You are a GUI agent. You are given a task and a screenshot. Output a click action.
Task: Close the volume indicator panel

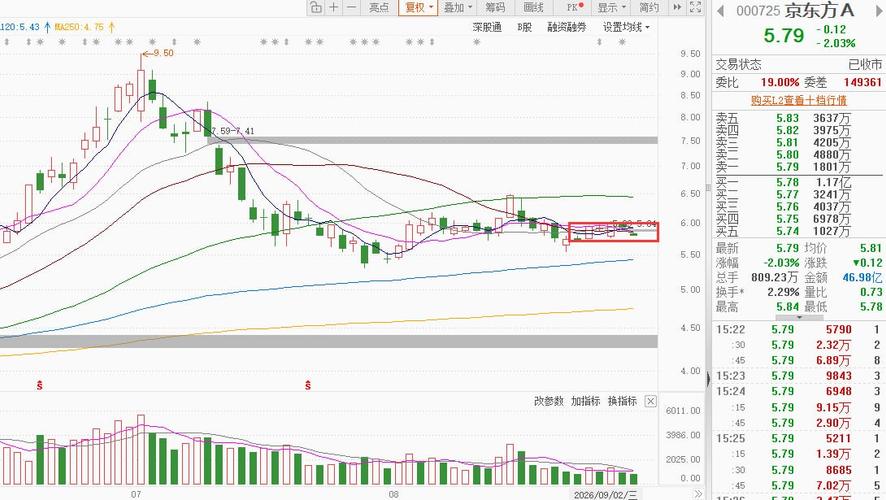(x=650, y=401)
